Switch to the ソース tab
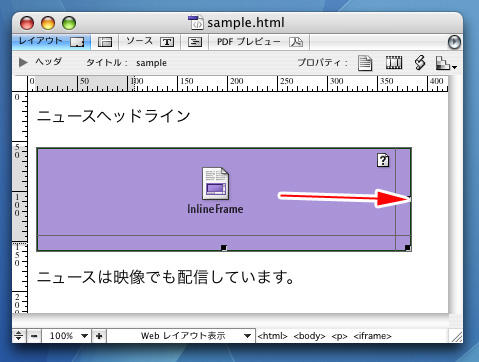 (150, 42)
